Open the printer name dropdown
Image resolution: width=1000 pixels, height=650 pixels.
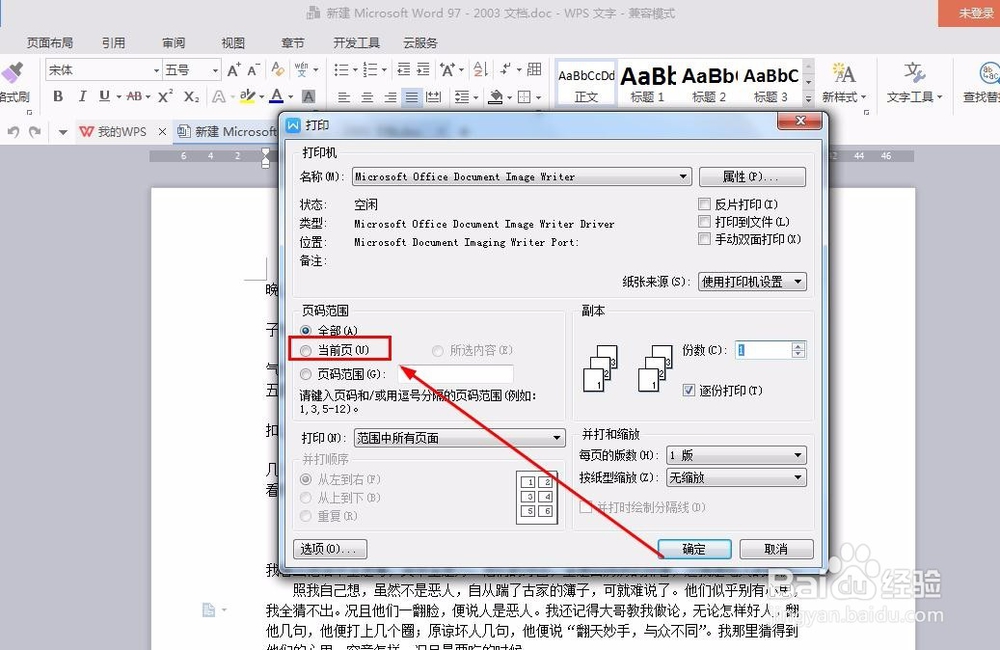click(683, 177)
